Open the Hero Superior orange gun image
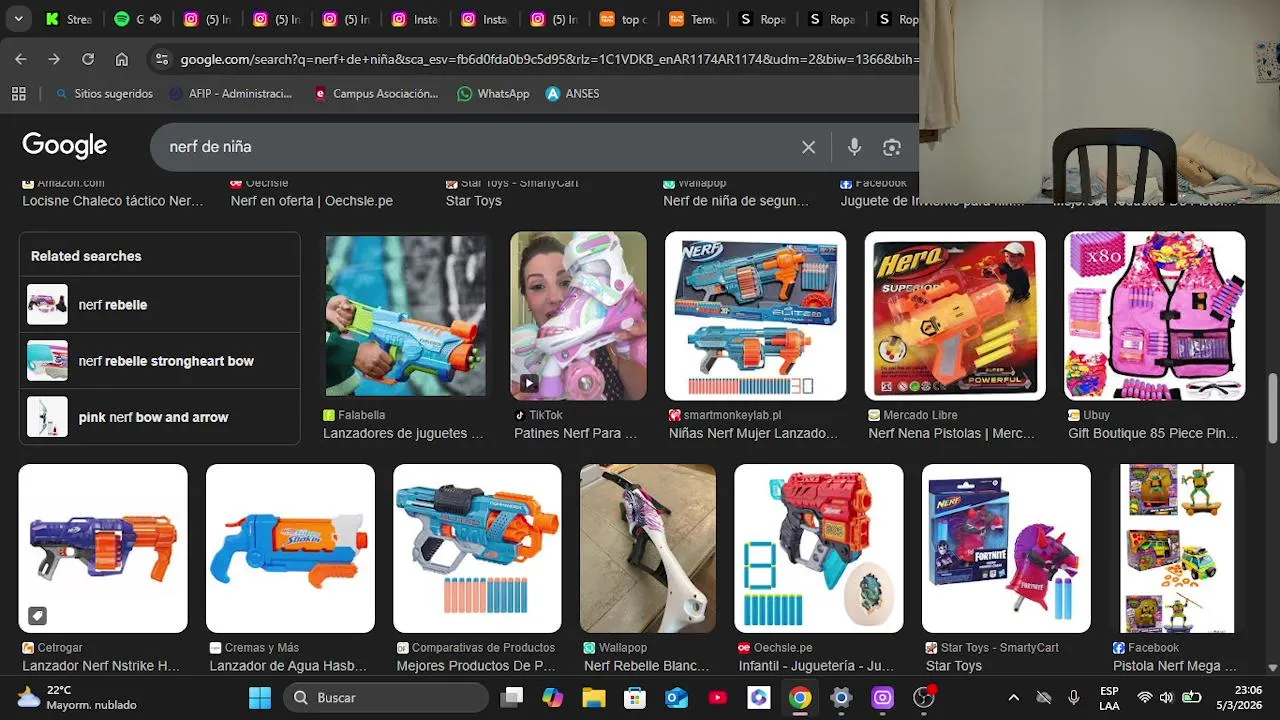 click(955, 316)
